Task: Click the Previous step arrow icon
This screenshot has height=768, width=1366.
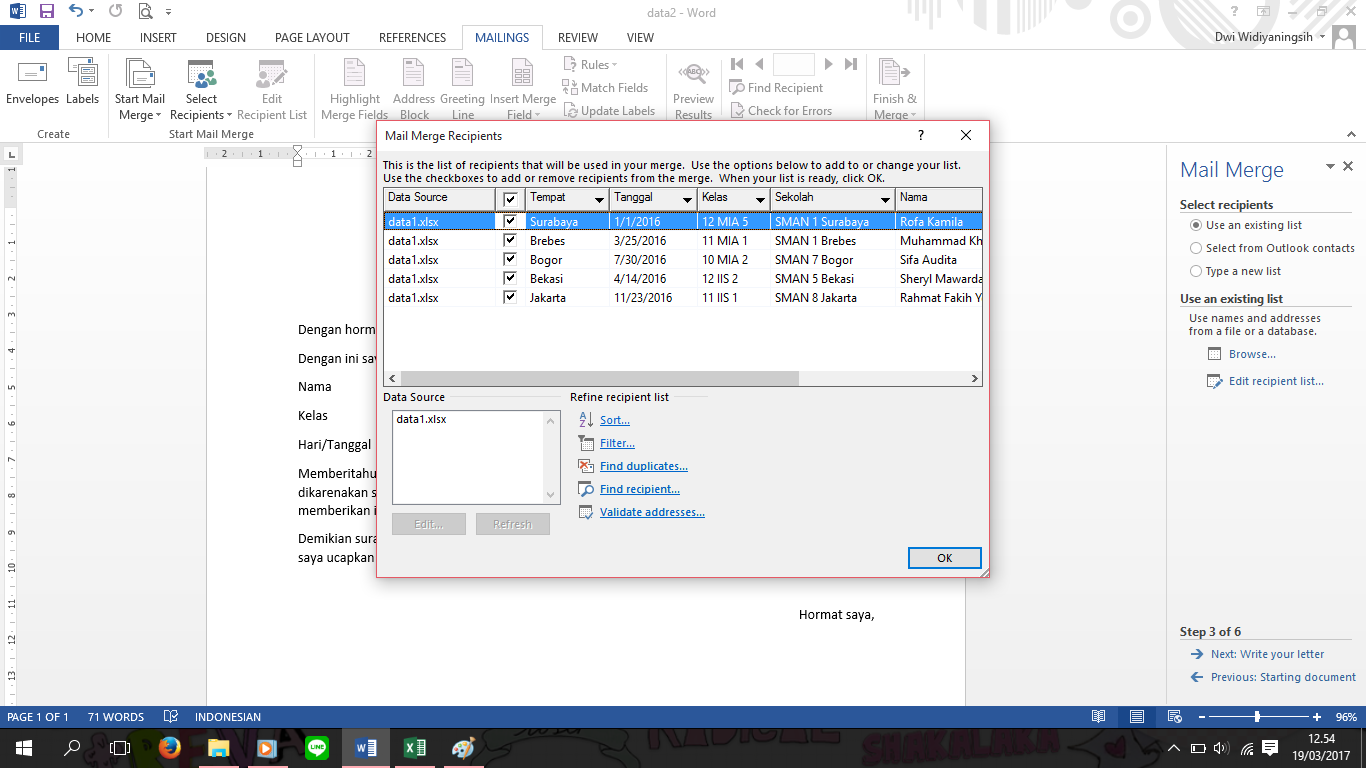Action: coord(1197,677)
